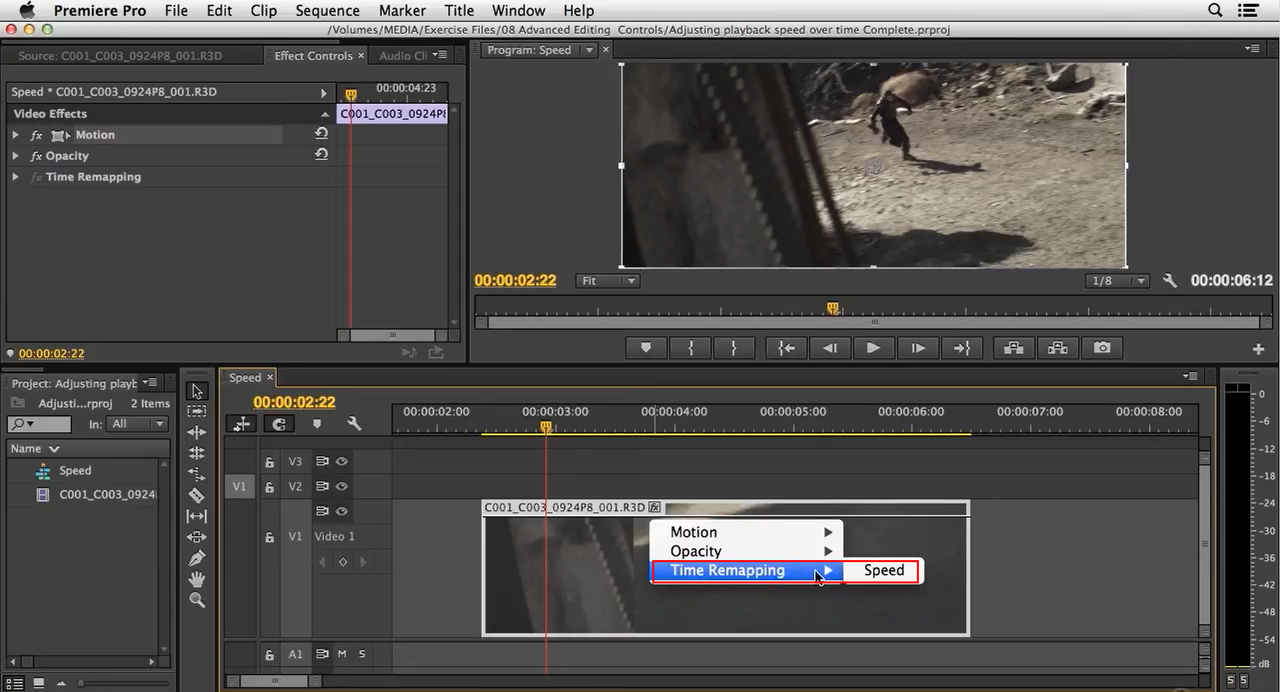Viewport: 1280px width, 692px height.
Task: Click the Extract button
Action: (x=1058, y=348)
